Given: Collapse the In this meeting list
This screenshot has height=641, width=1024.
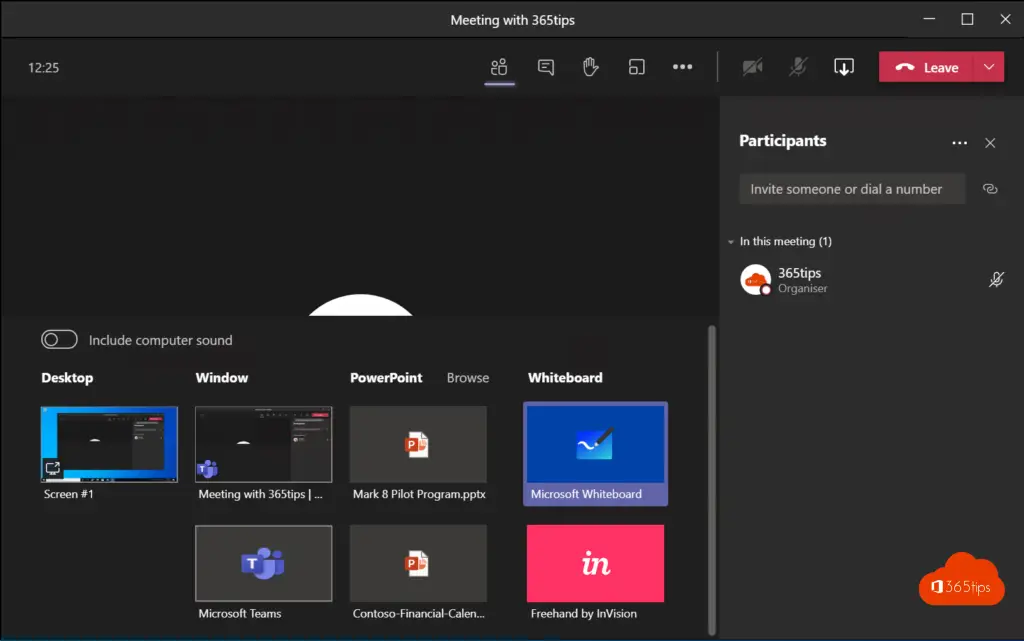Looking at the screenshot, I should pyautogui.click(x=731, y=242).
